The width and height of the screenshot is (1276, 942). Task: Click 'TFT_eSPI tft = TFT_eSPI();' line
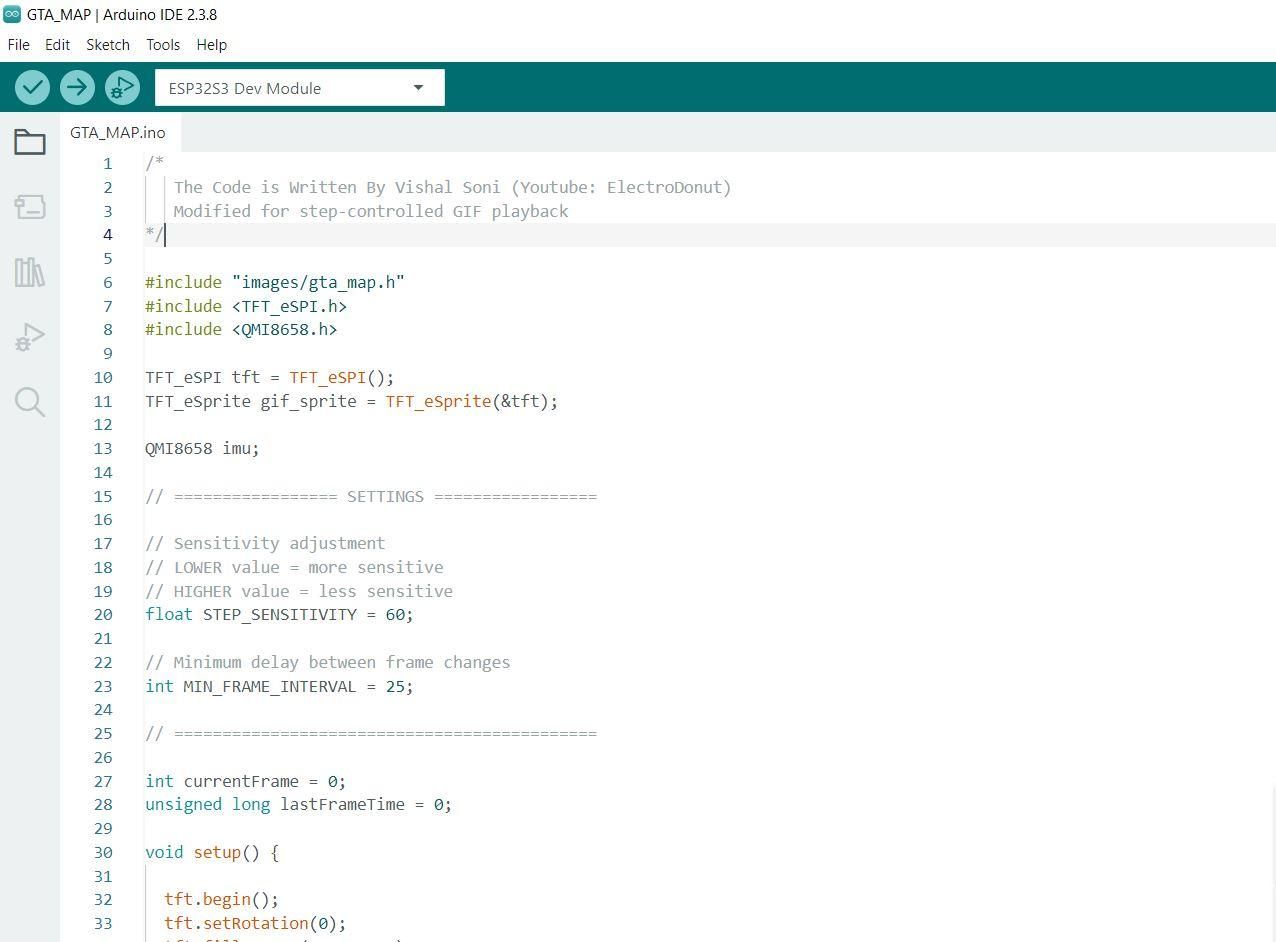coord(270,377)
